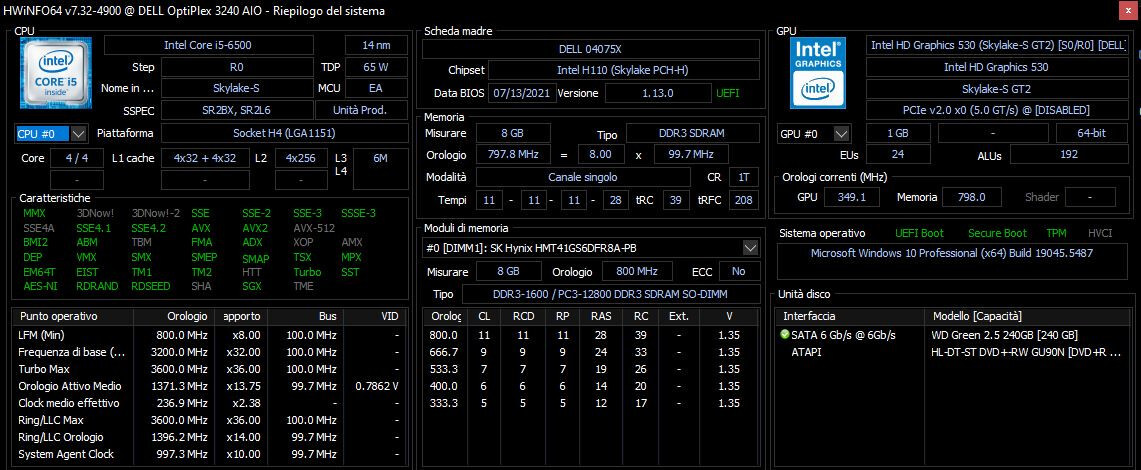1141x470 pixels.
Task: Click the Canale singolo mode field
Action: 582,177
